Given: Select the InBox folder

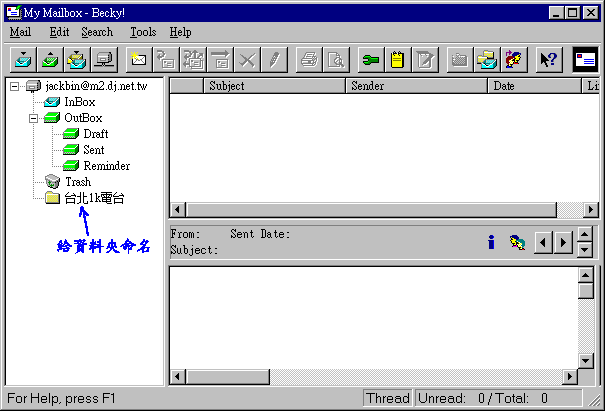Looking at the screenshot, I should (79, 102).
